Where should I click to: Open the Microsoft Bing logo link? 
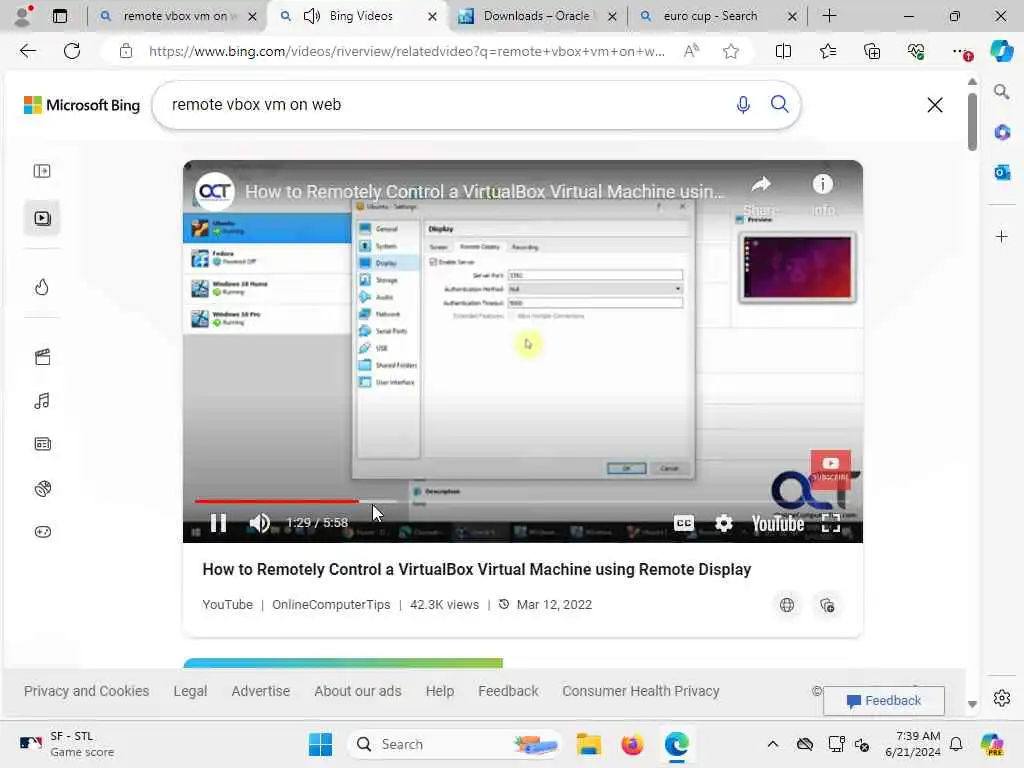pos(82,105)
